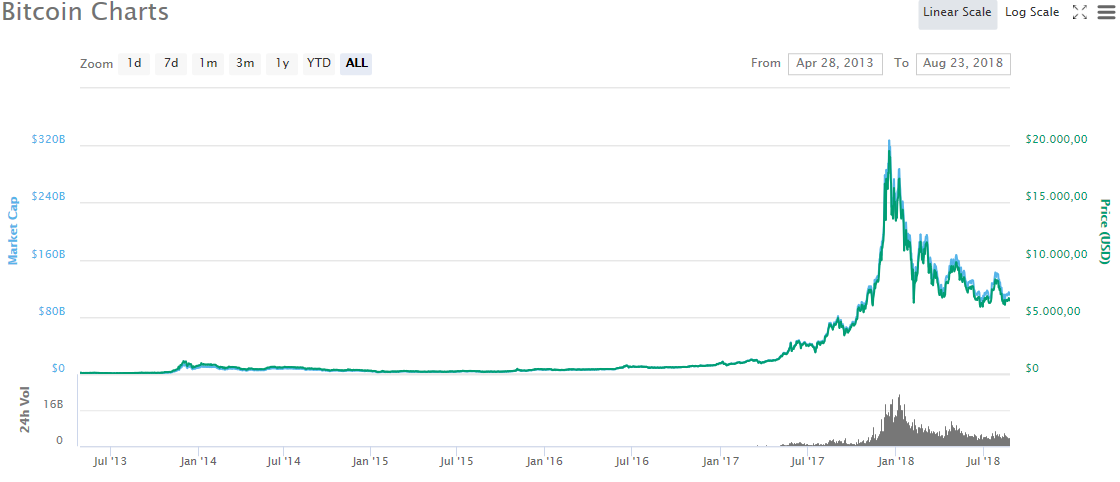Select YTD zoom range
Screen dimensions: 1120x482
pyautogui.click(x=319, y=64)
